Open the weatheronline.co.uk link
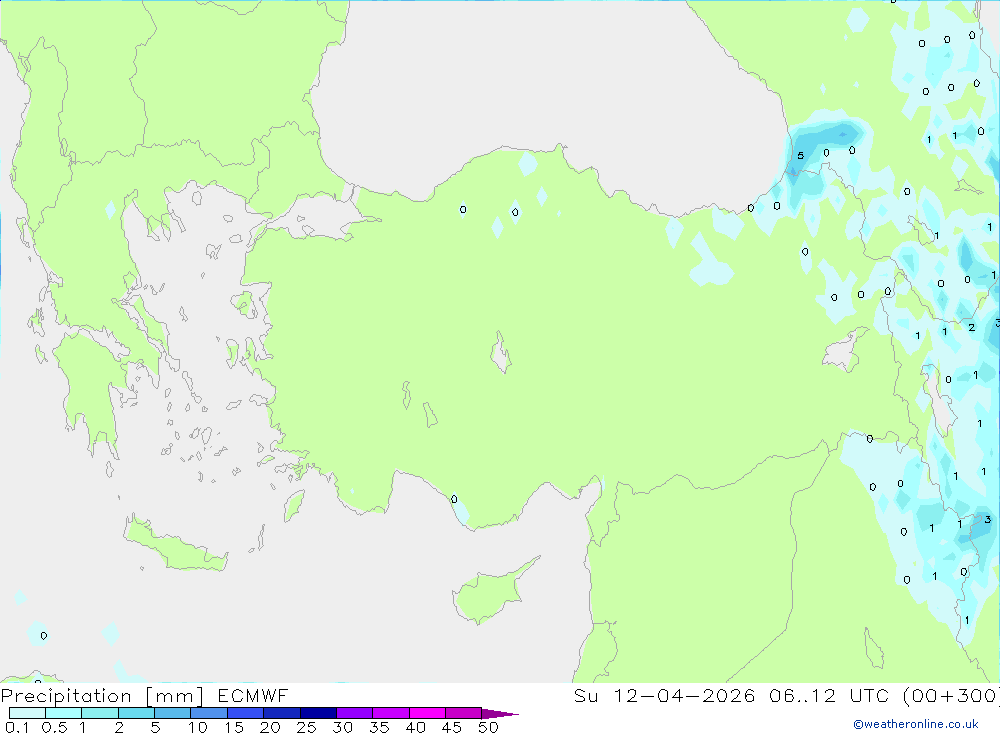 [916, 724]
